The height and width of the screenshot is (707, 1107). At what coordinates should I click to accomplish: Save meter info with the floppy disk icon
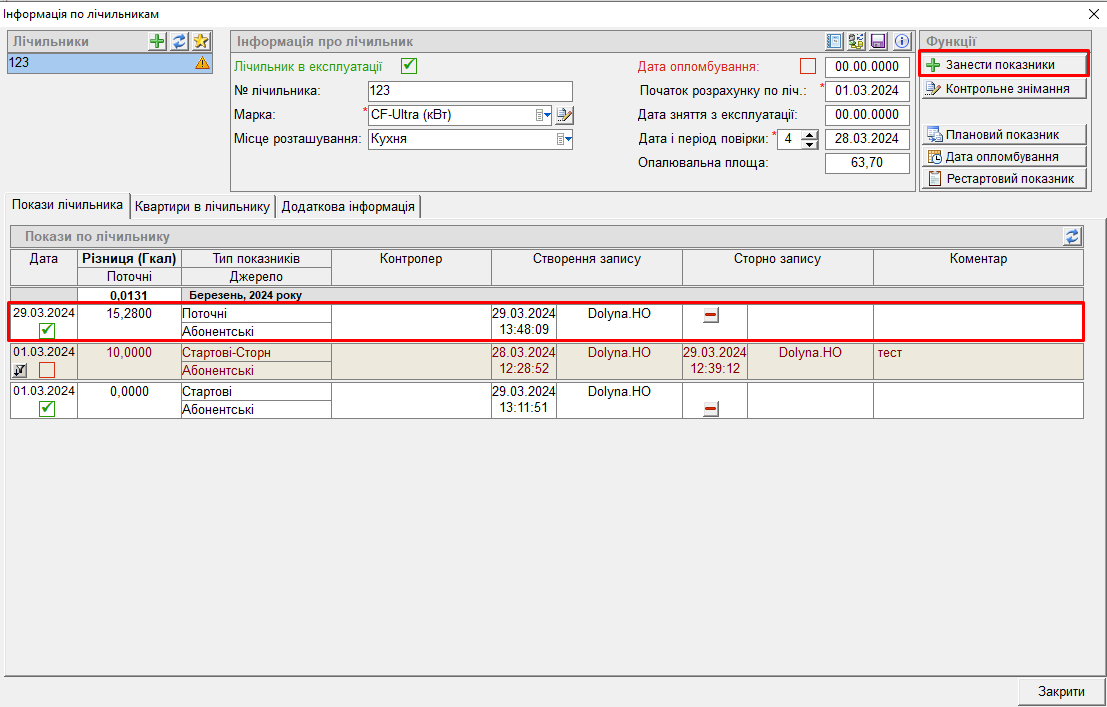(879, 41)
